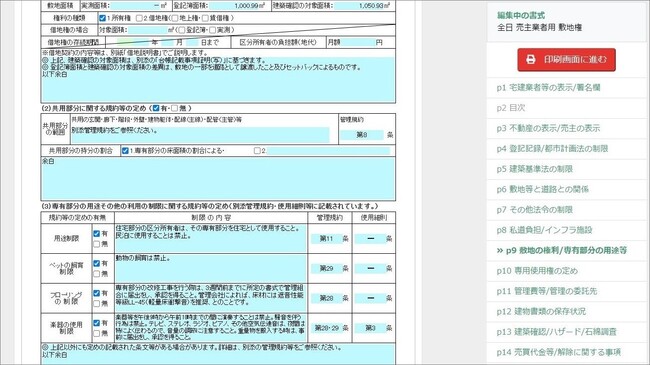Jump to p6 敷地等と道路との関係
This screenshot has width=650, height=365.
pos(542,189)
